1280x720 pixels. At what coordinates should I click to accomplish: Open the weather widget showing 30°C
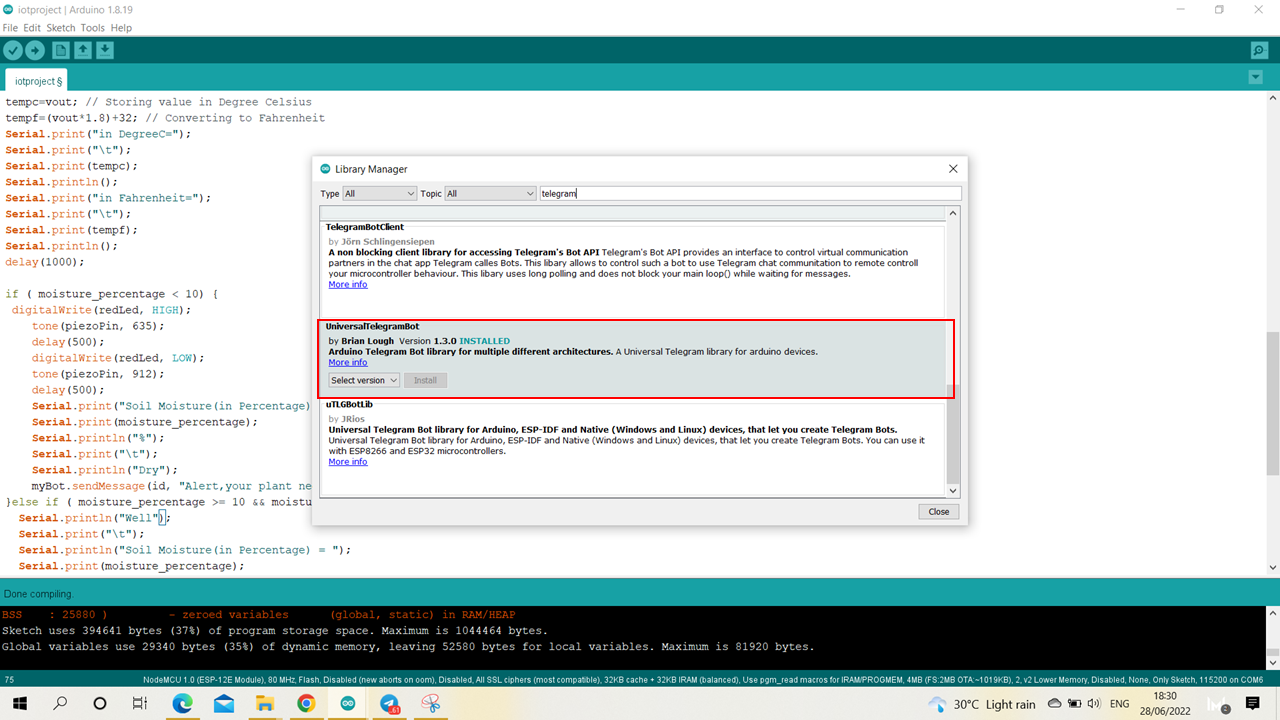tap(982, 704)
